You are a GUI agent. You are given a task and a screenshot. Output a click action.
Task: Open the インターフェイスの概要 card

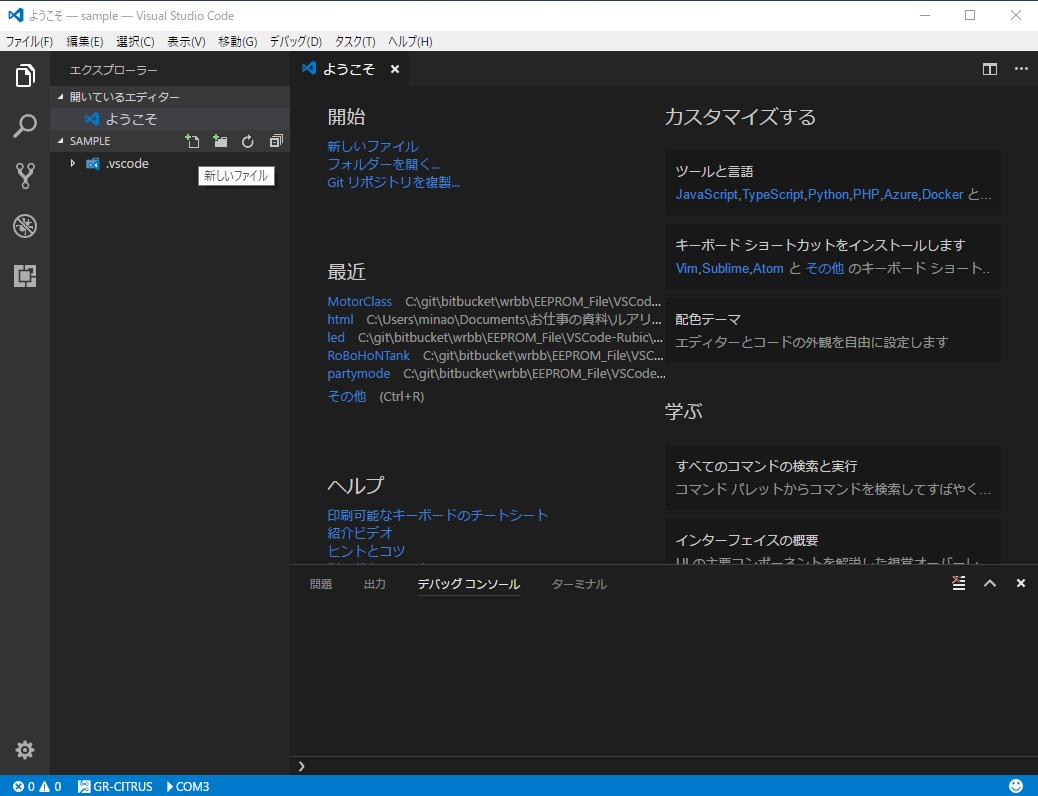pos(833,542)
